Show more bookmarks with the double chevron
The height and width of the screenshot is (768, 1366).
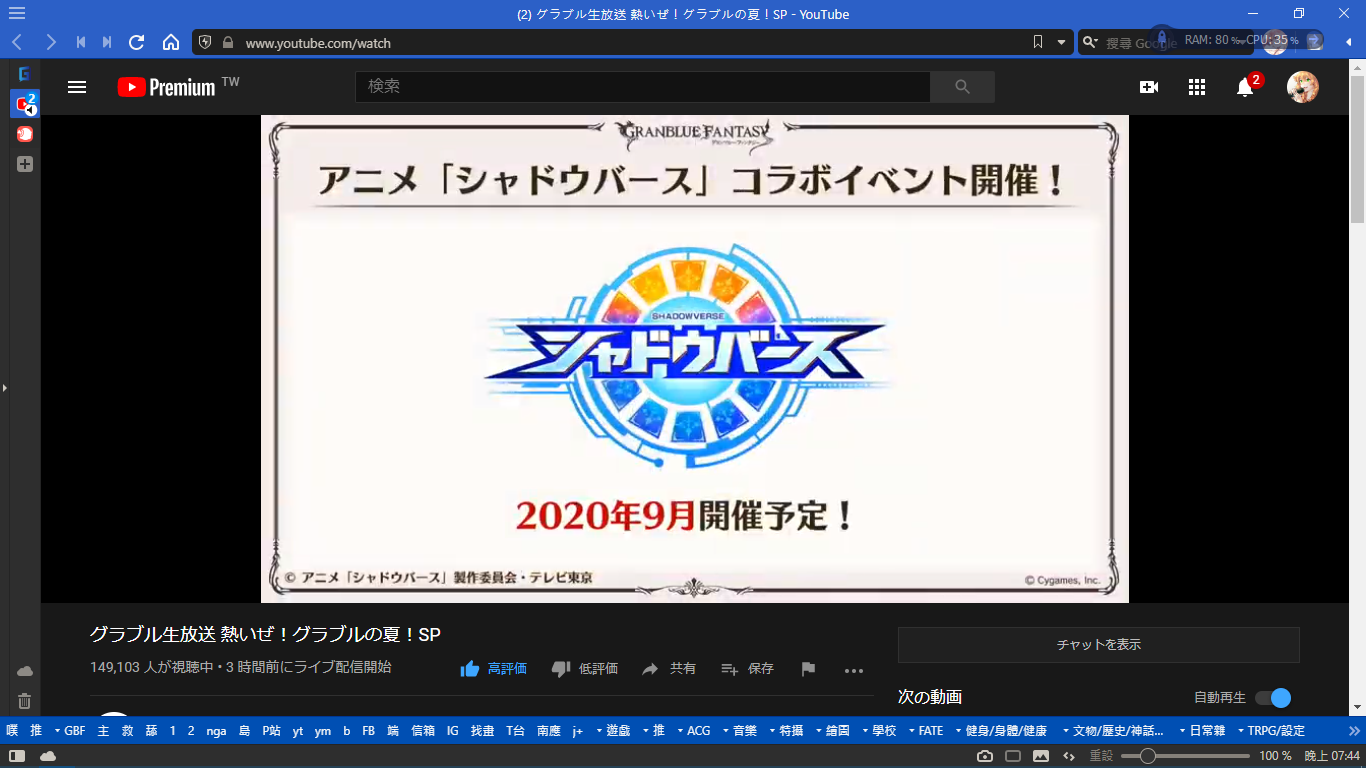click(1353, 731)
